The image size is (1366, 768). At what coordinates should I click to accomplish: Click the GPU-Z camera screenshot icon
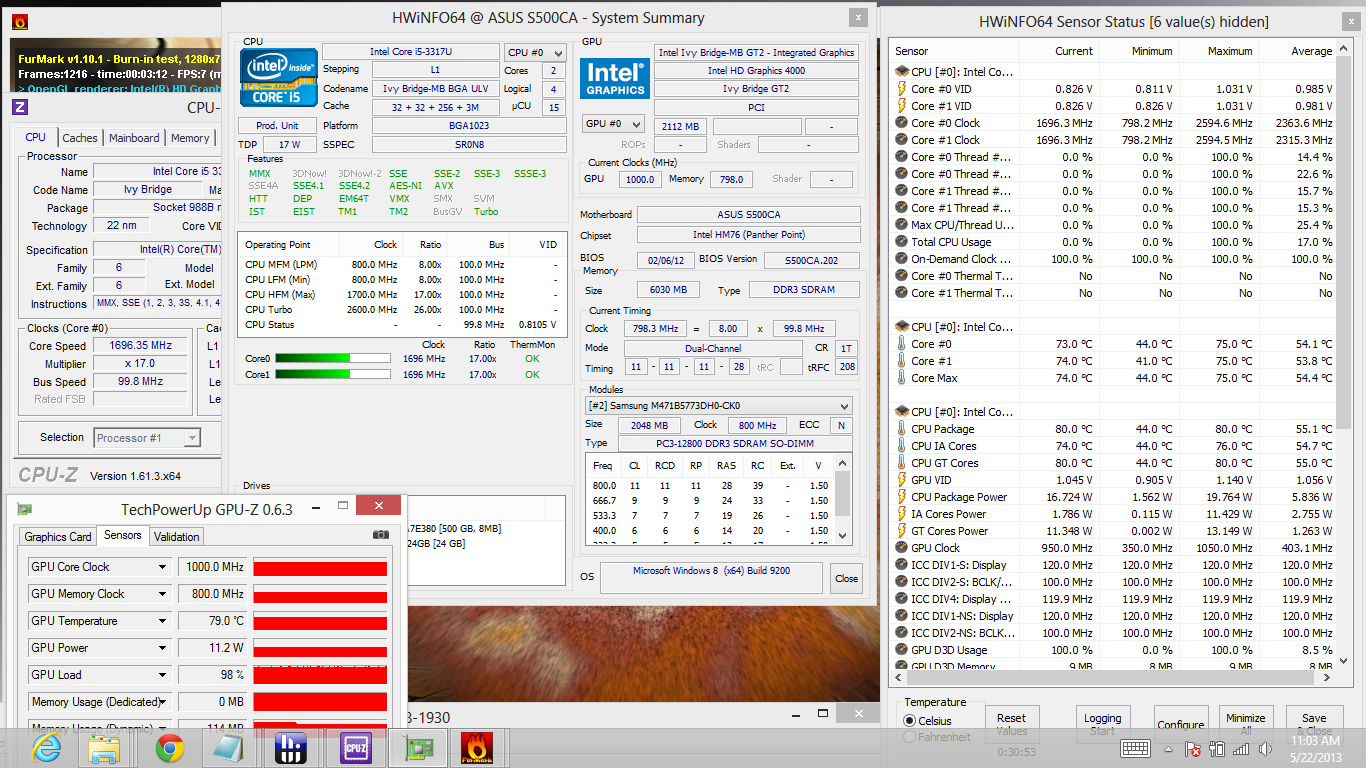tap(381, 535)
